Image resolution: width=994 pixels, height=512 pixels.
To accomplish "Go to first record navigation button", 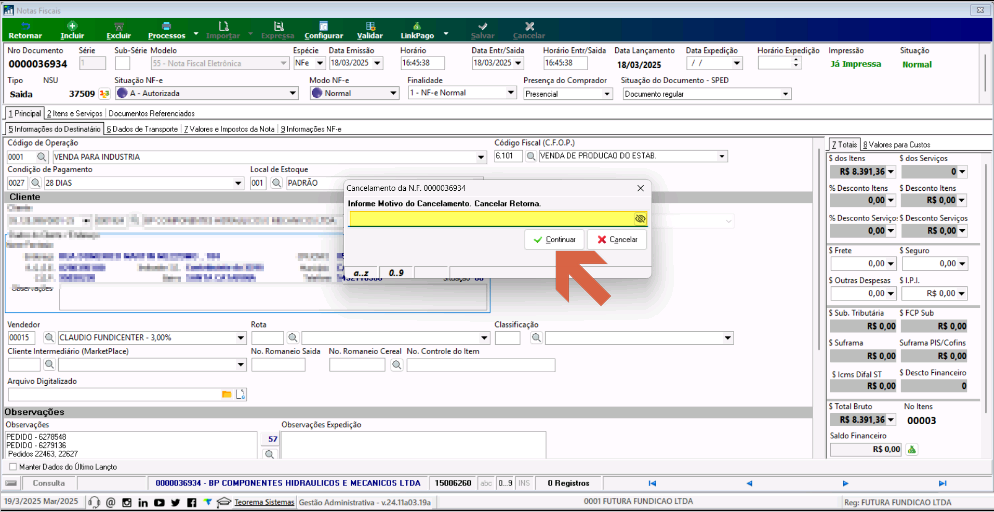I will [652, 483].
